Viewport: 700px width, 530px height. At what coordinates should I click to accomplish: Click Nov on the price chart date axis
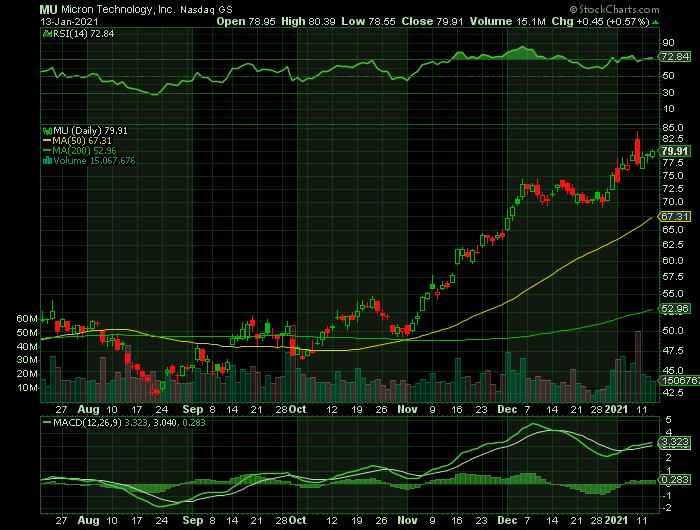[407, 409]
